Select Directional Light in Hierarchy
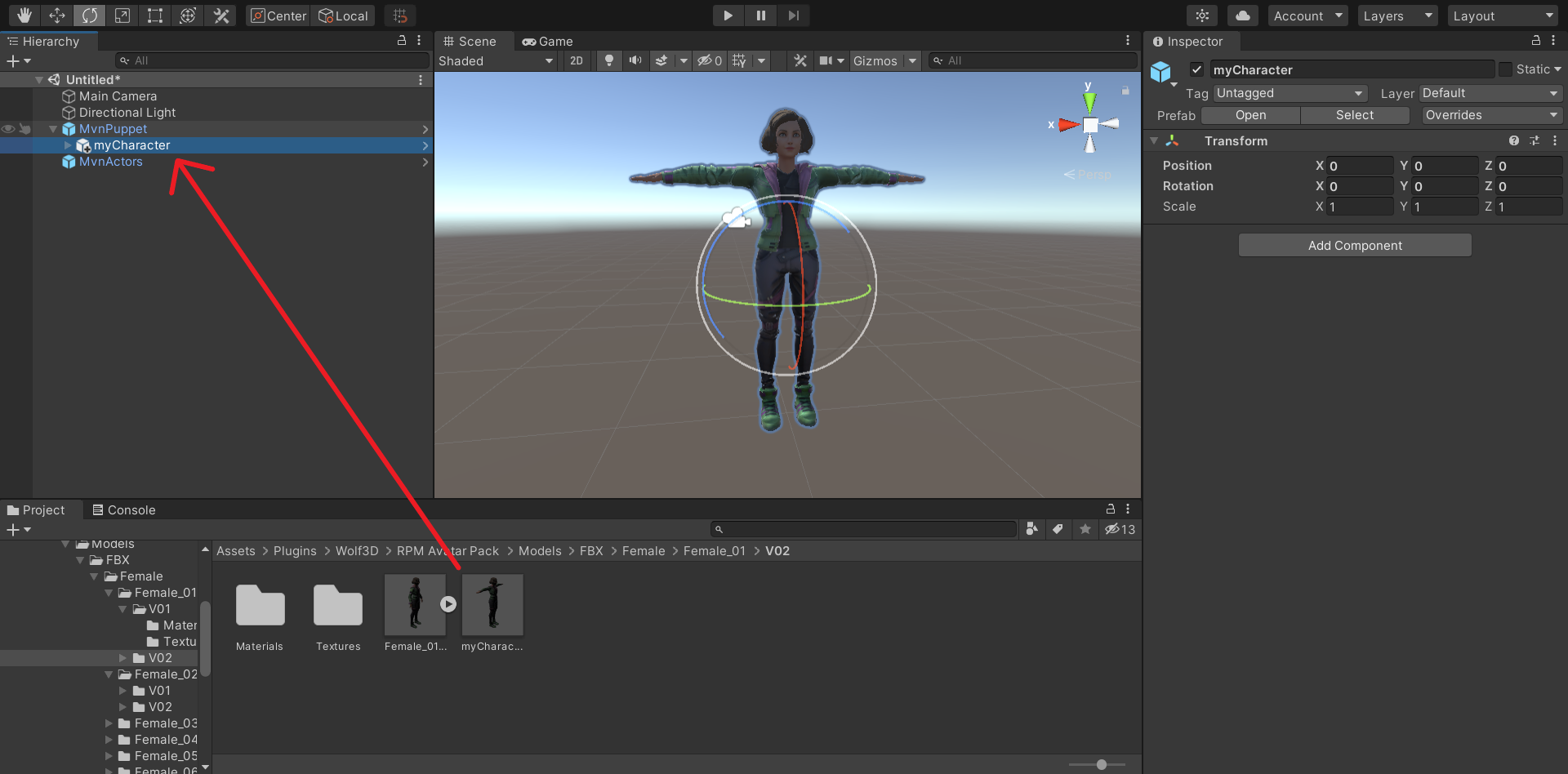The height and width of the screenshot is (774, 1568). (127, 113)
